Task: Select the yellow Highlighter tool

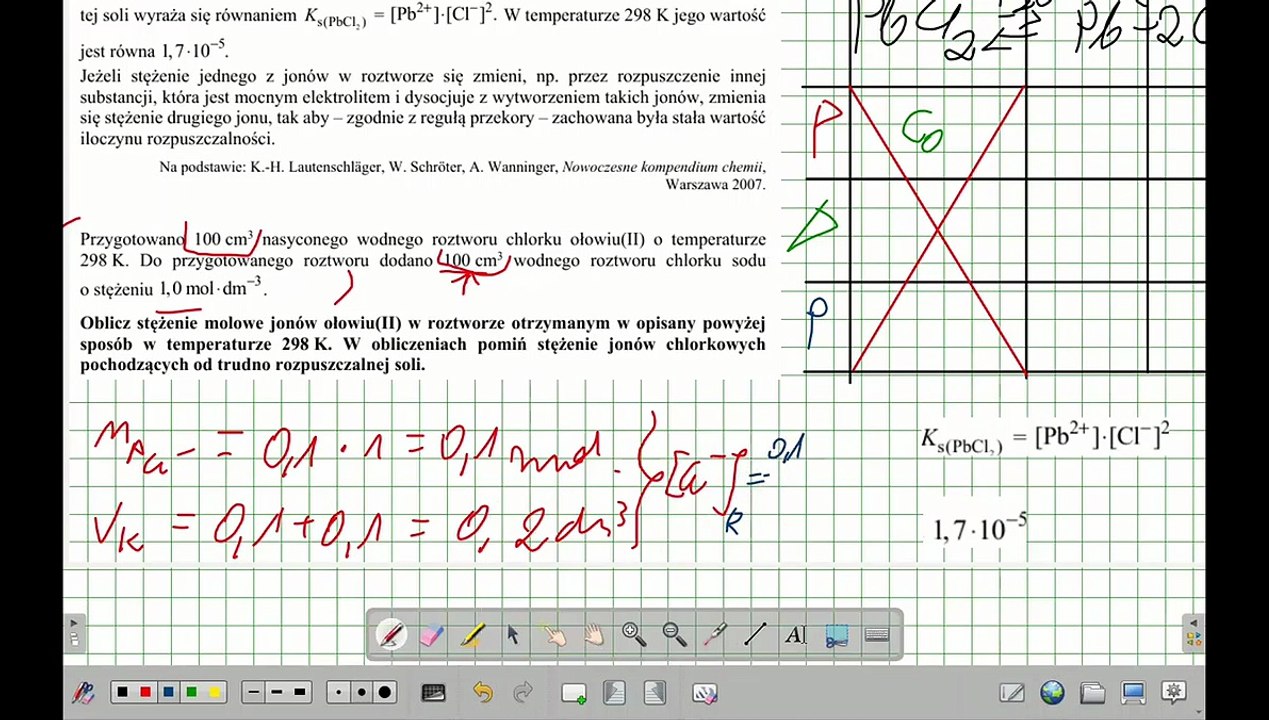Action: point(472,635)
